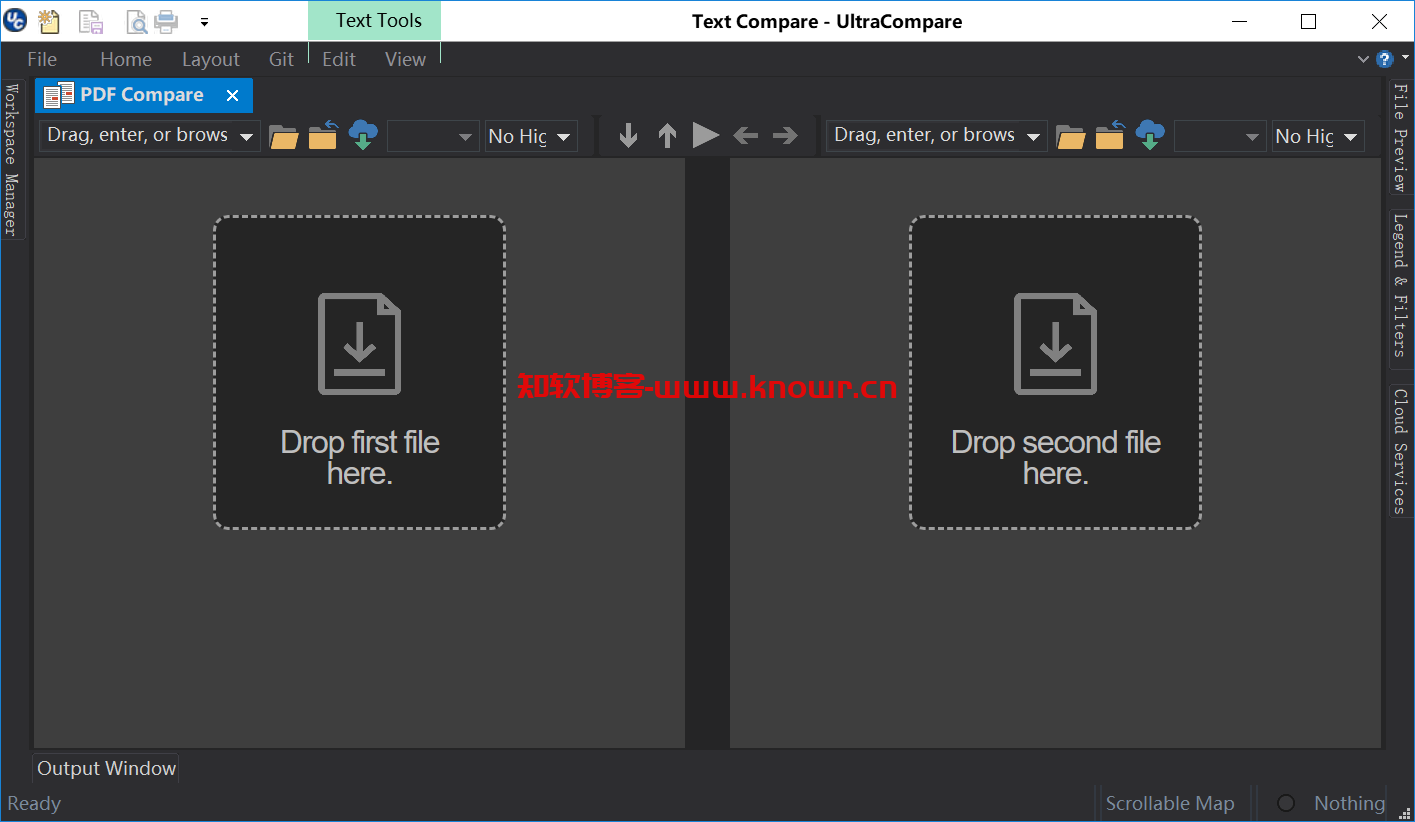The height and width of the screenshot is (822, 1415).
Task: Click the Drop first file here zone
Action: pos(359,372)
